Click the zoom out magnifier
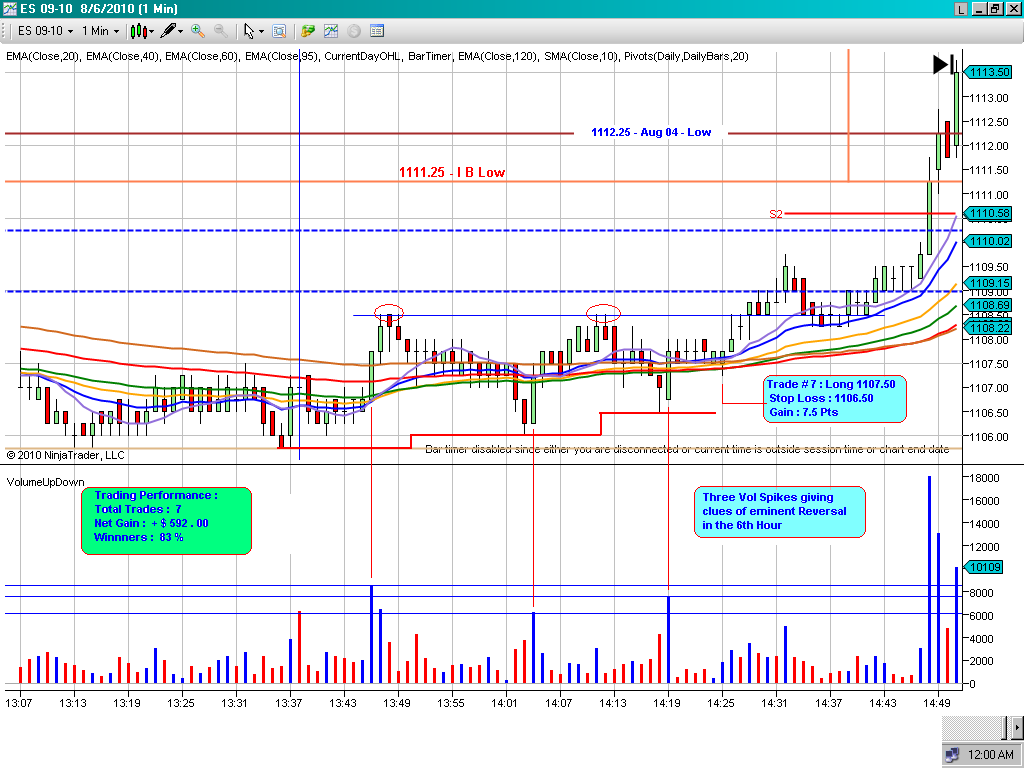The image size is (1024, 768). tap(221, 31)
